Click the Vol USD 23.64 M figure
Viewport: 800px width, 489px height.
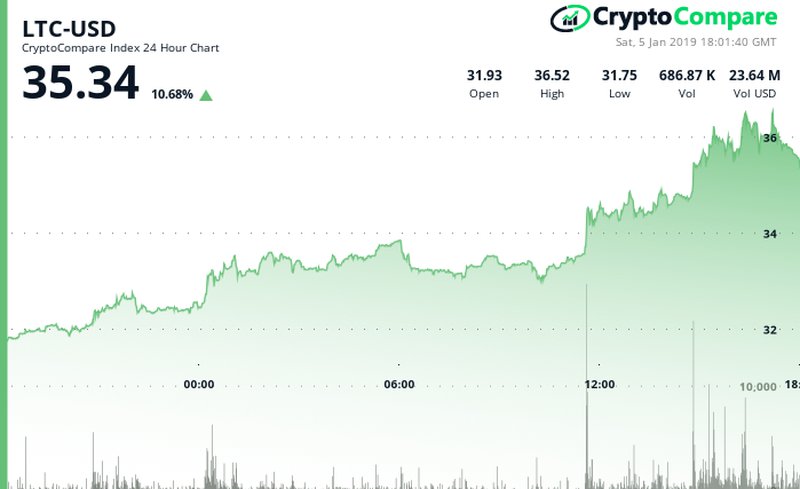[x=754, y=75]
